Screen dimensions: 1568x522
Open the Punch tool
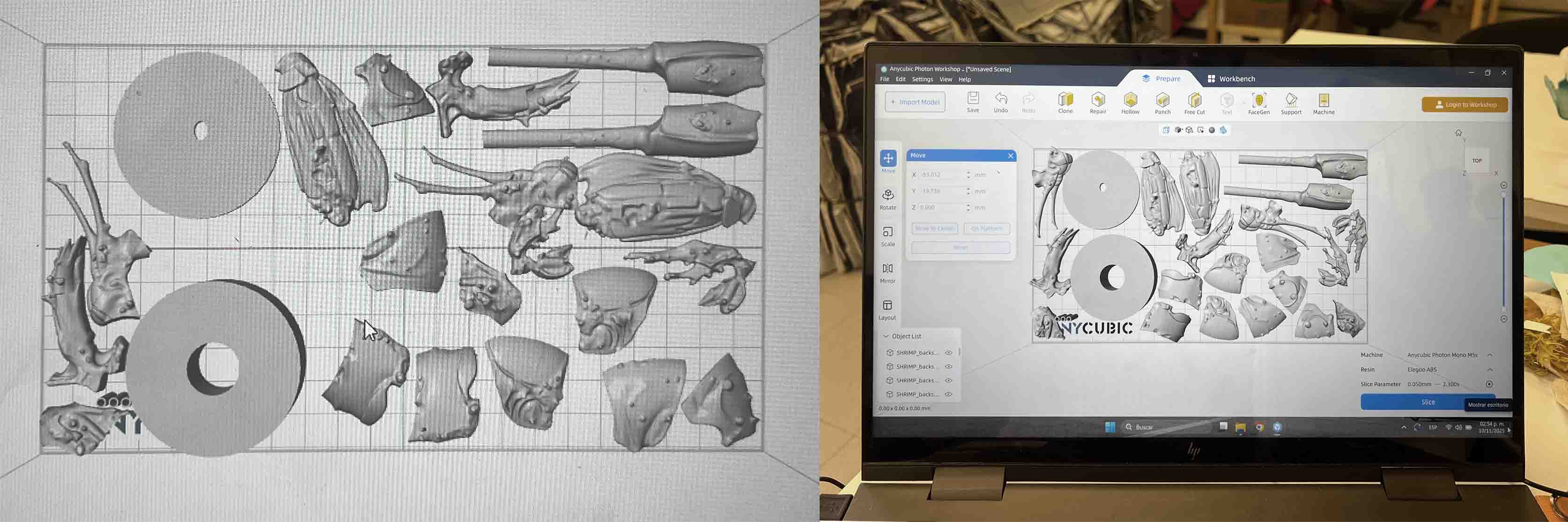coord(1162,100)
